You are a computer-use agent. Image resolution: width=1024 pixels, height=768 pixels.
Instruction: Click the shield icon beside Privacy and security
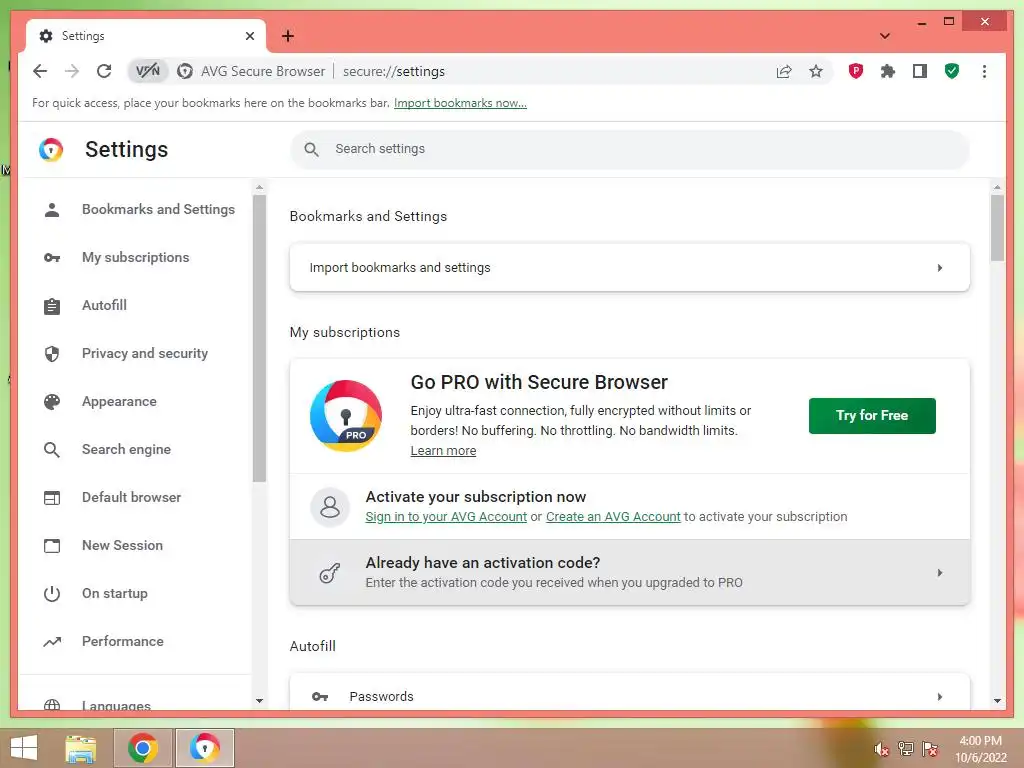[x=52, y=354]
